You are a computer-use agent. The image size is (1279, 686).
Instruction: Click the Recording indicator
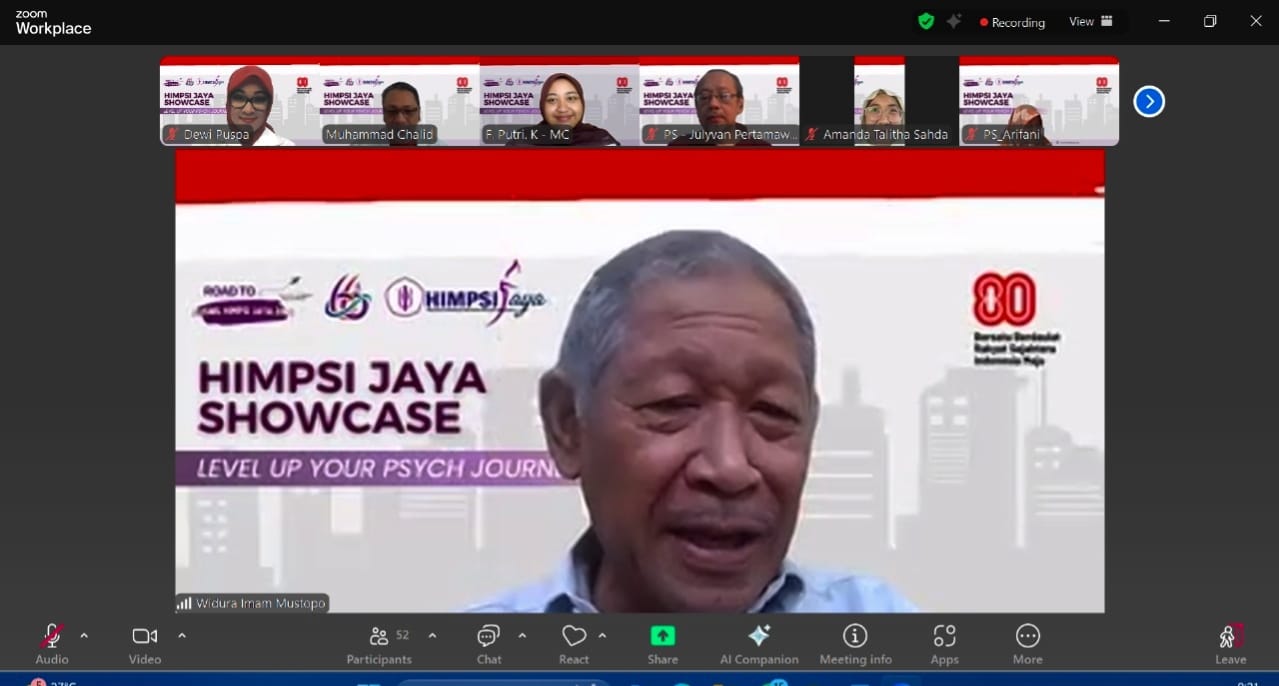click(x=1012, y=22)
